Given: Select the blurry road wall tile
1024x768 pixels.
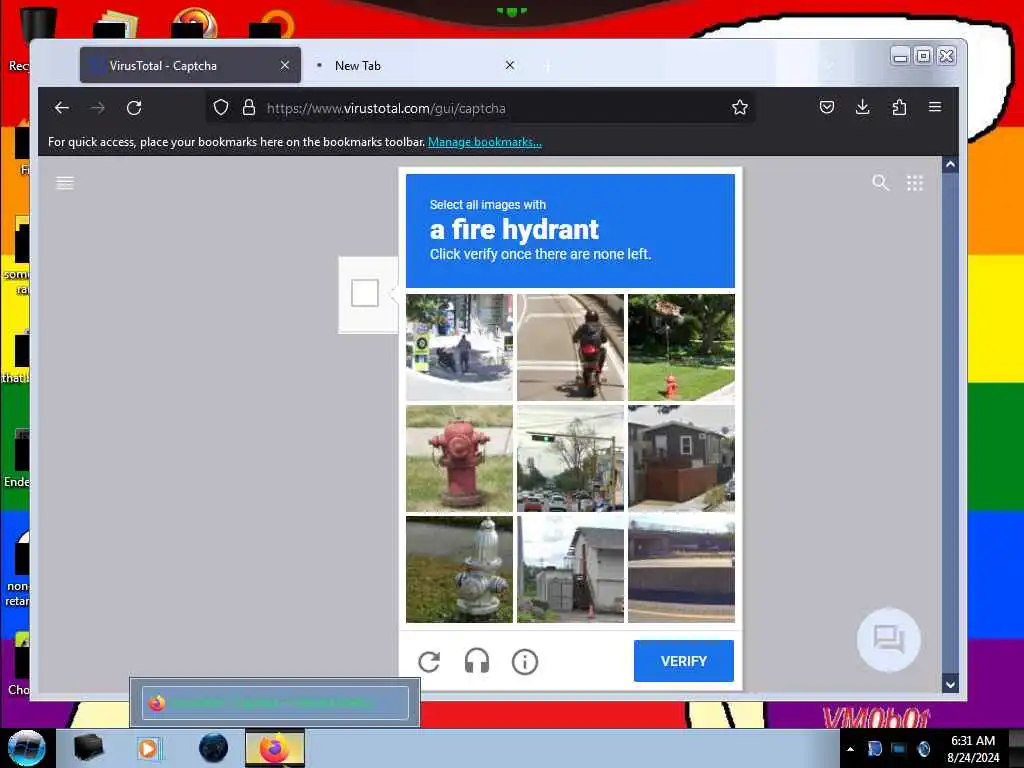Looking at the screenshot, I should pyautogui.click(x=681, y=569).
